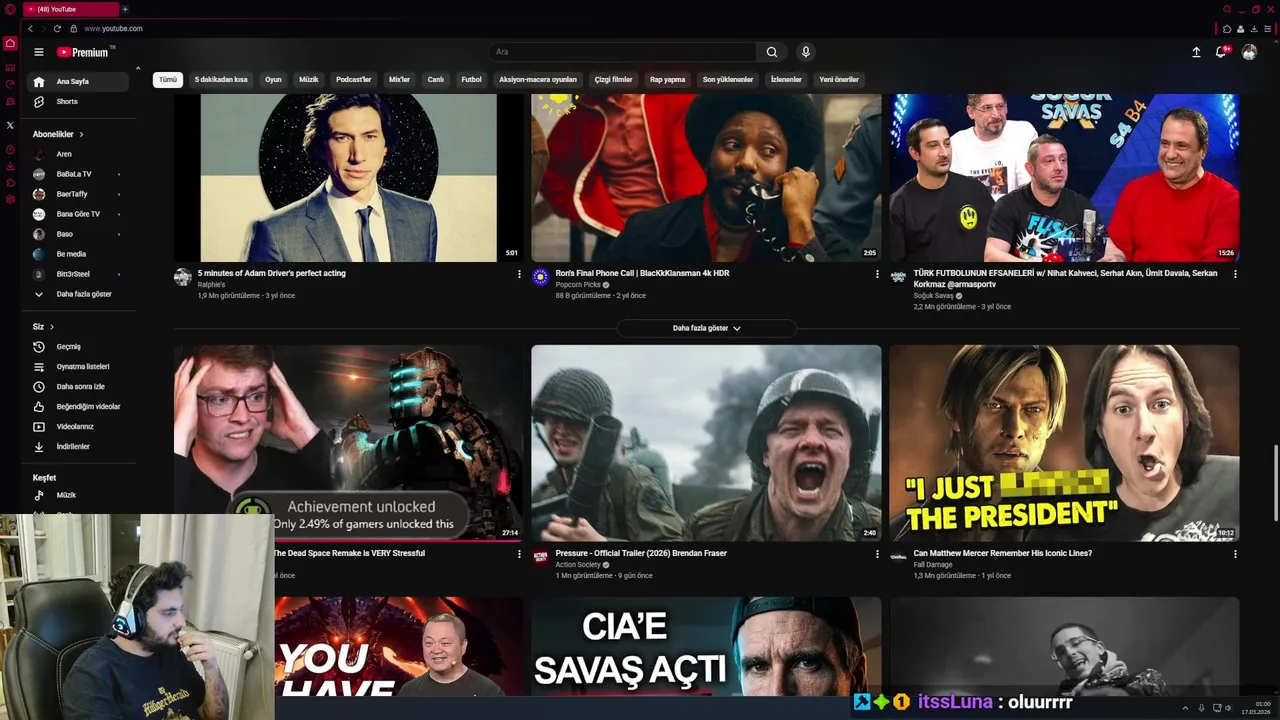Open the account avatar menu

1249,52
